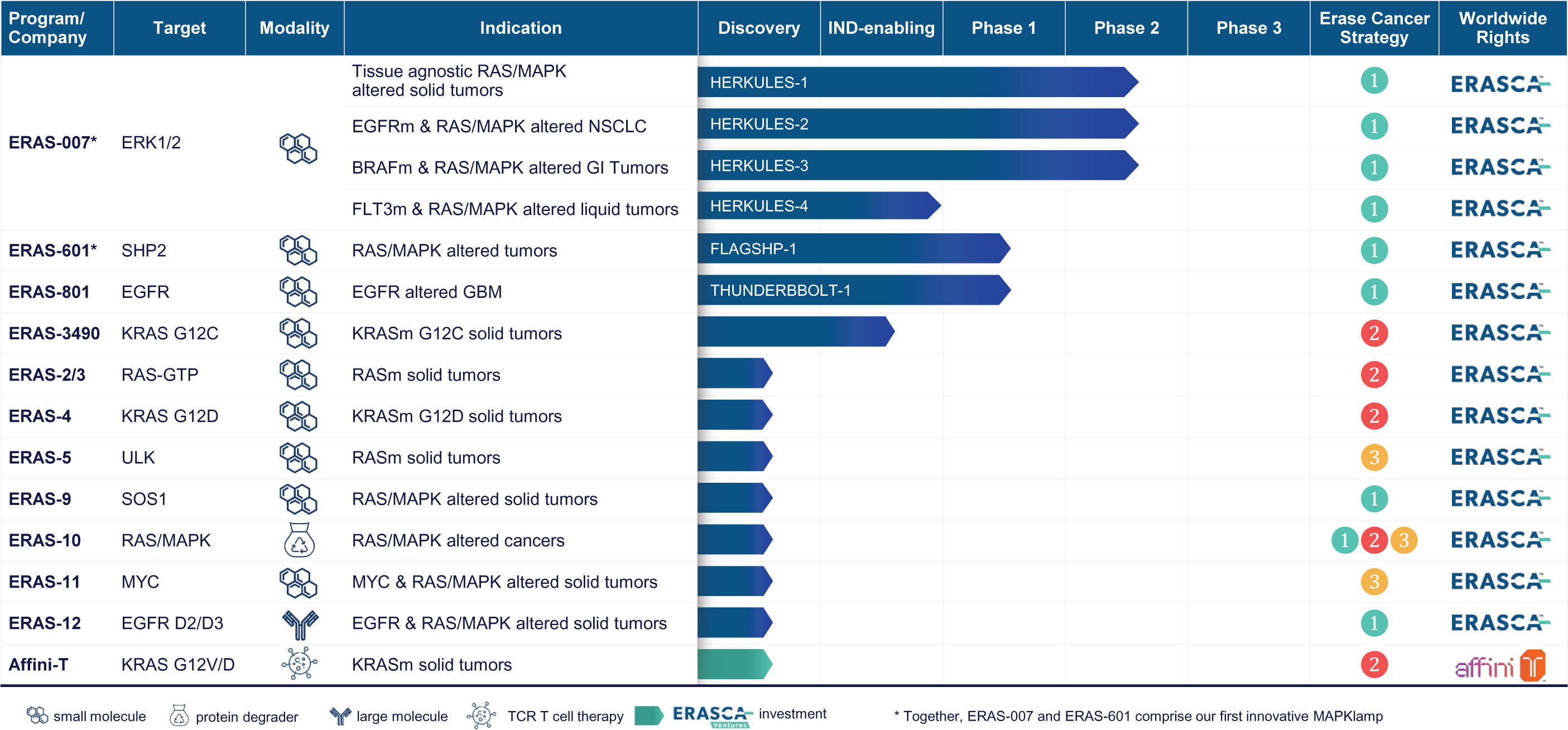This screenshot has height=730, width=1568.
Task: Click the small molecule icon beside SHP2
Action: pyautogui.click(x=299, y=250)
